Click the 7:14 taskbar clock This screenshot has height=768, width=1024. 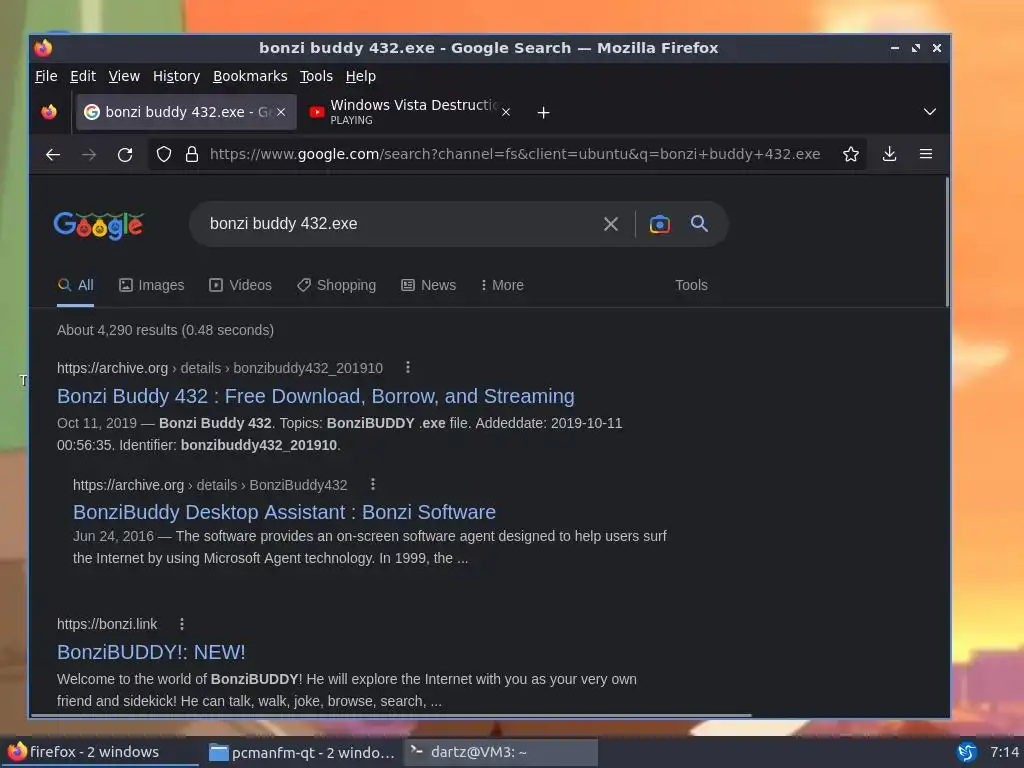1004,752
